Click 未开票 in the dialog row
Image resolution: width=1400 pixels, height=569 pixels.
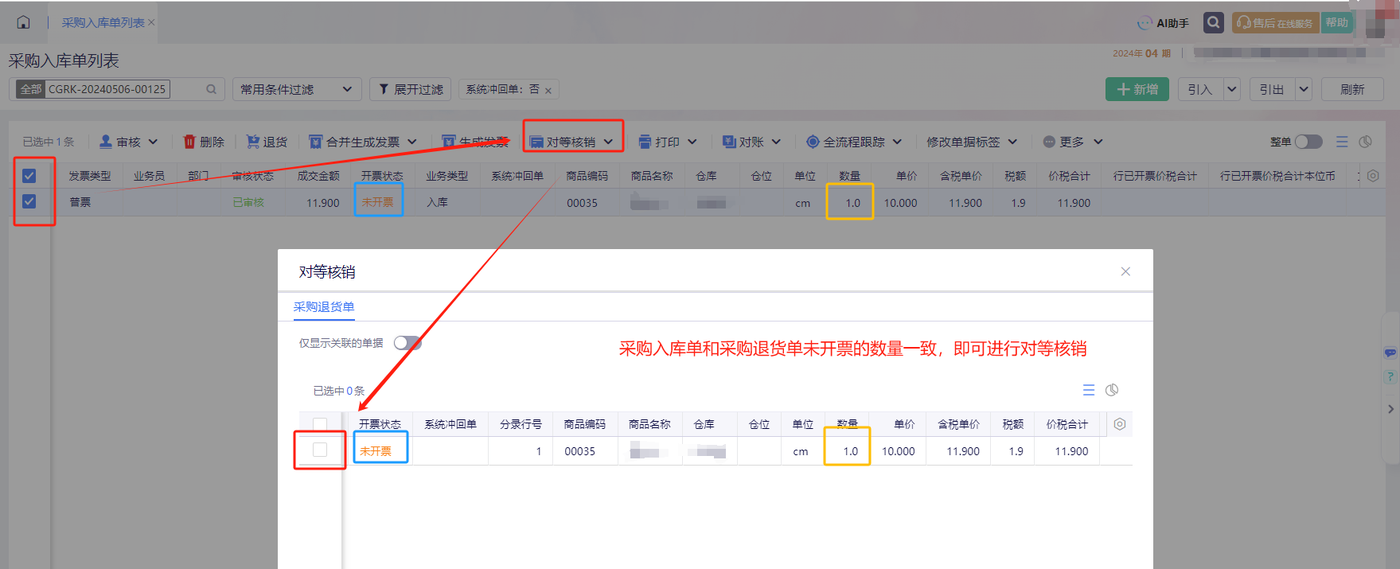376,451
